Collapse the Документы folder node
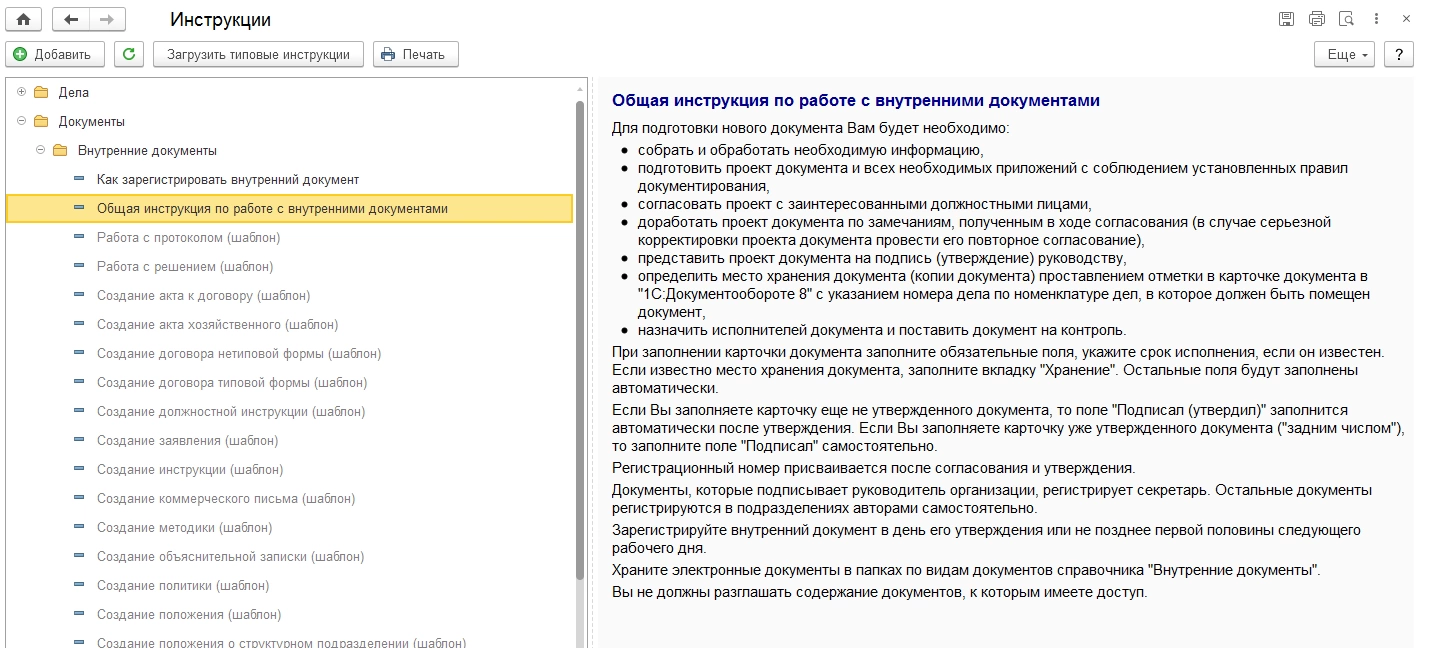This screenshot has width=1430, height=648. pyautogui.click(x=22, y=121)
